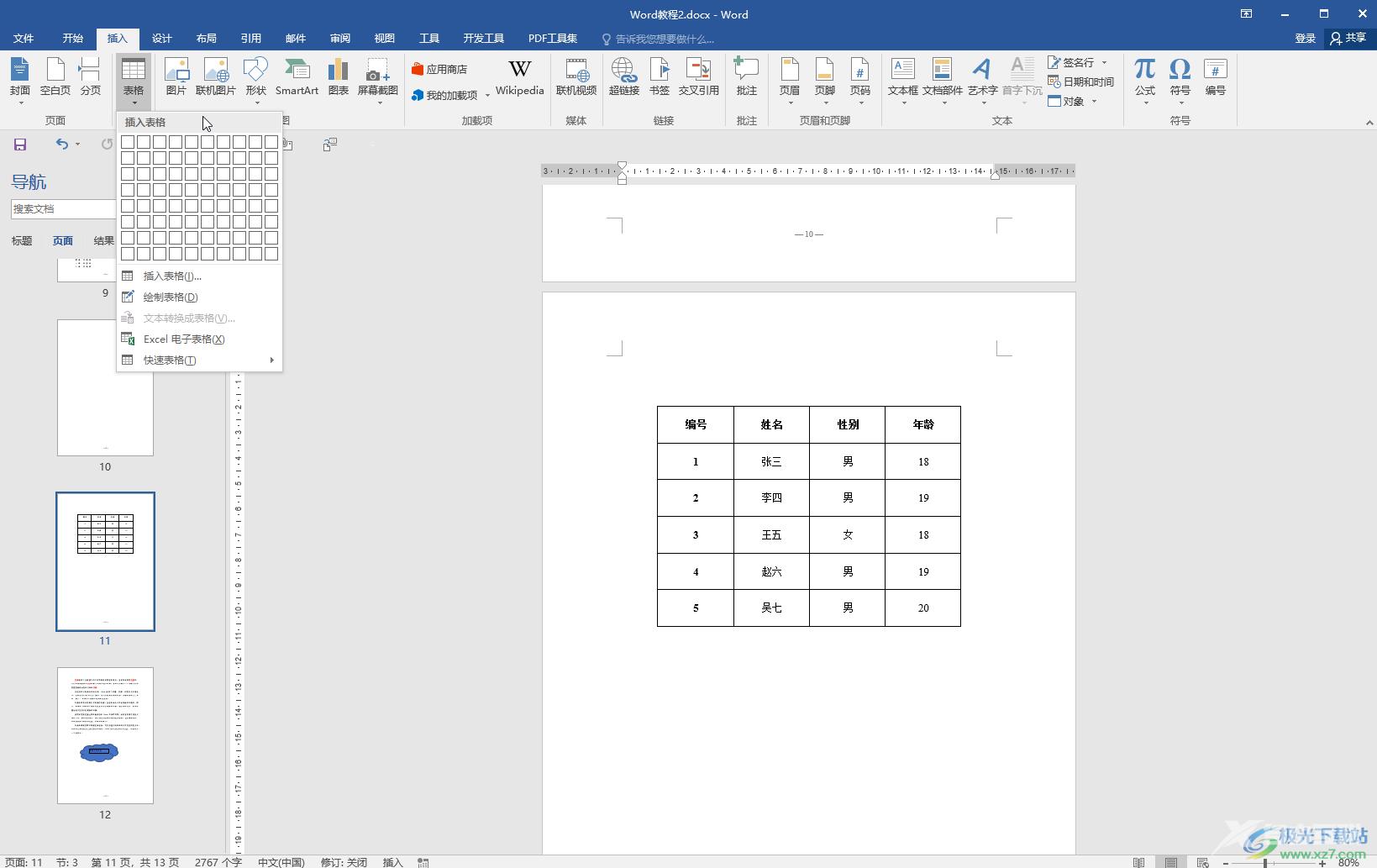1377x868 pixels.
Task: Show the Headings (标题) navigation tab
Action: (x=22, y=241)
